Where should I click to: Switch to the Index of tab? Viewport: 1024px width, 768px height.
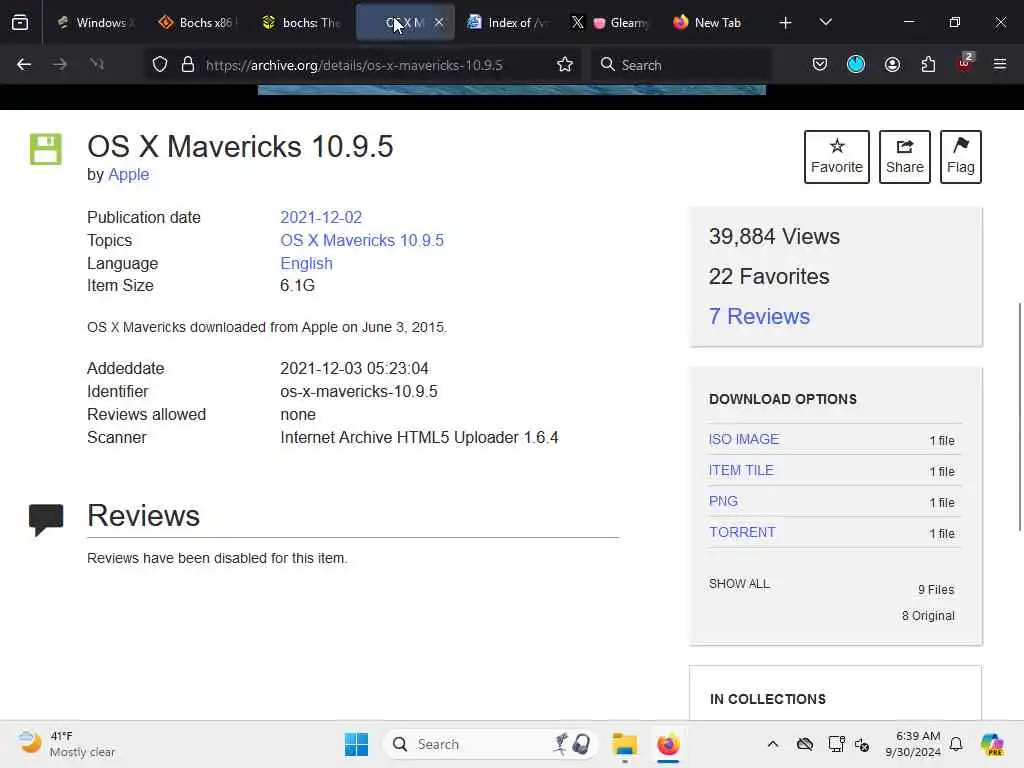pyautogui.click(x=507, y=22)
